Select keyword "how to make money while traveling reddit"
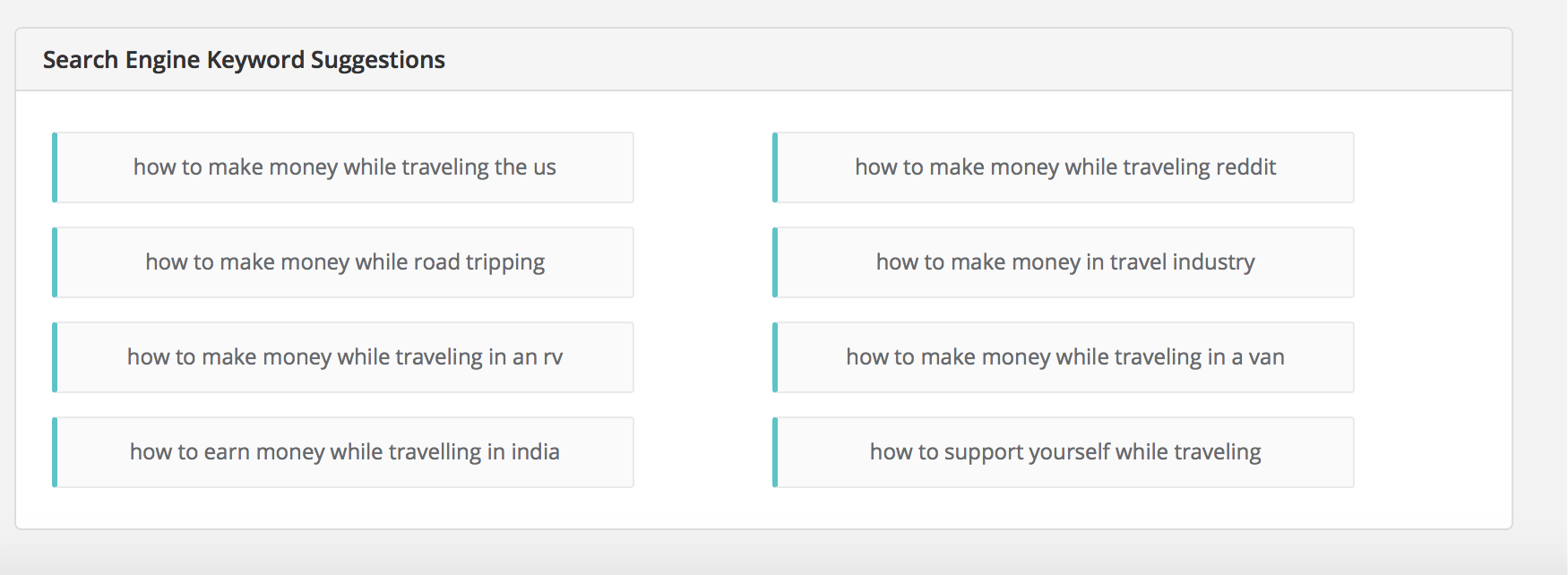Image resolution: width=1568 pixels, height=575 pixels. pyautogui.click(x=1064, y=167)
